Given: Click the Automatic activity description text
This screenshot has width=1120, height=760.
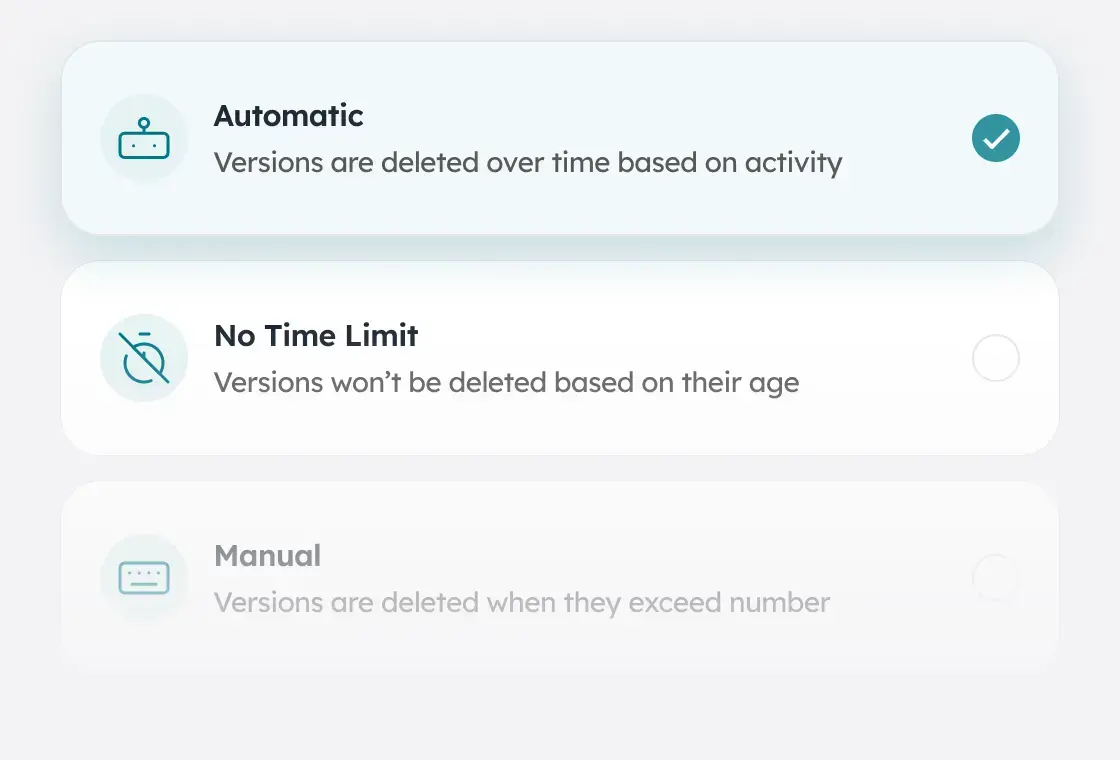Looking at the screenshot, I should (527, 162).
